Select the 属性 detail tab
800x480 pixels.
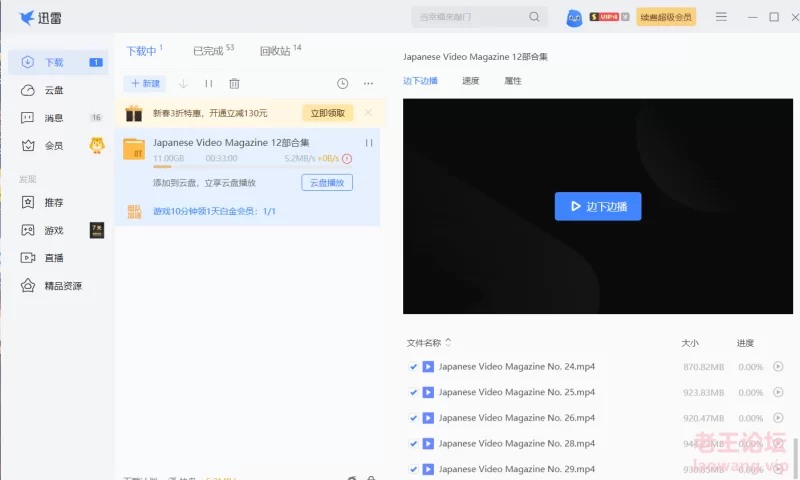click(x=513, y=81)
